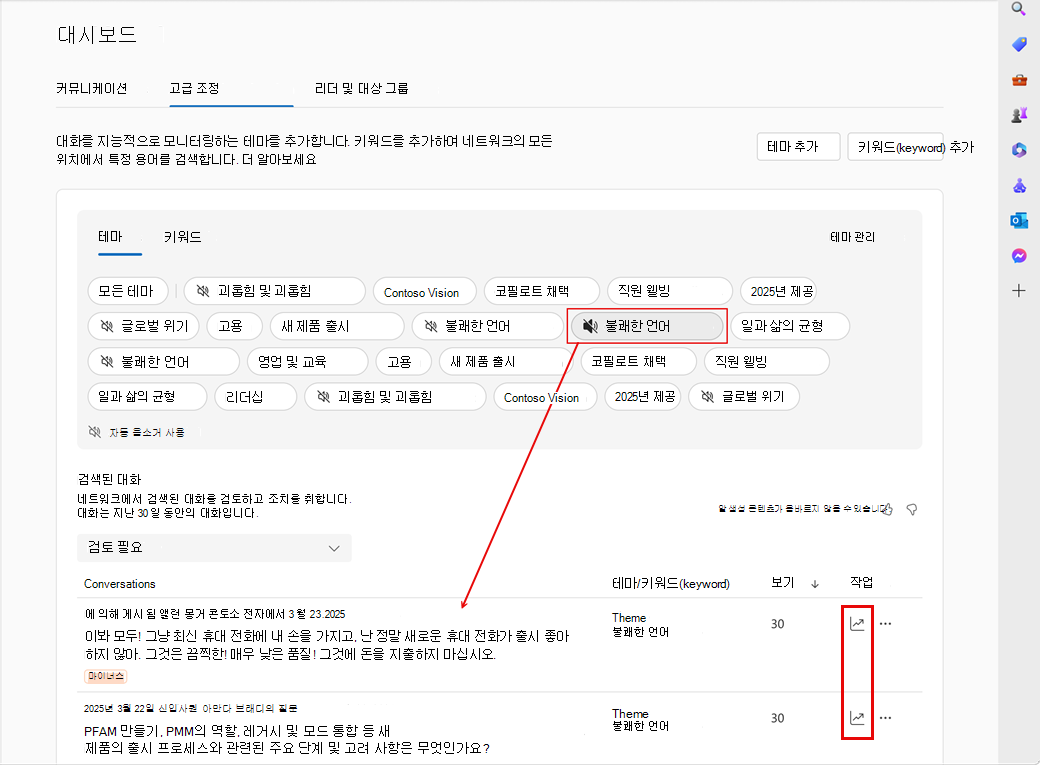Viewport: 1040px width, 765px height.
Task: Click the plus icon to add a sidebar app
Action: (1018, 290)
